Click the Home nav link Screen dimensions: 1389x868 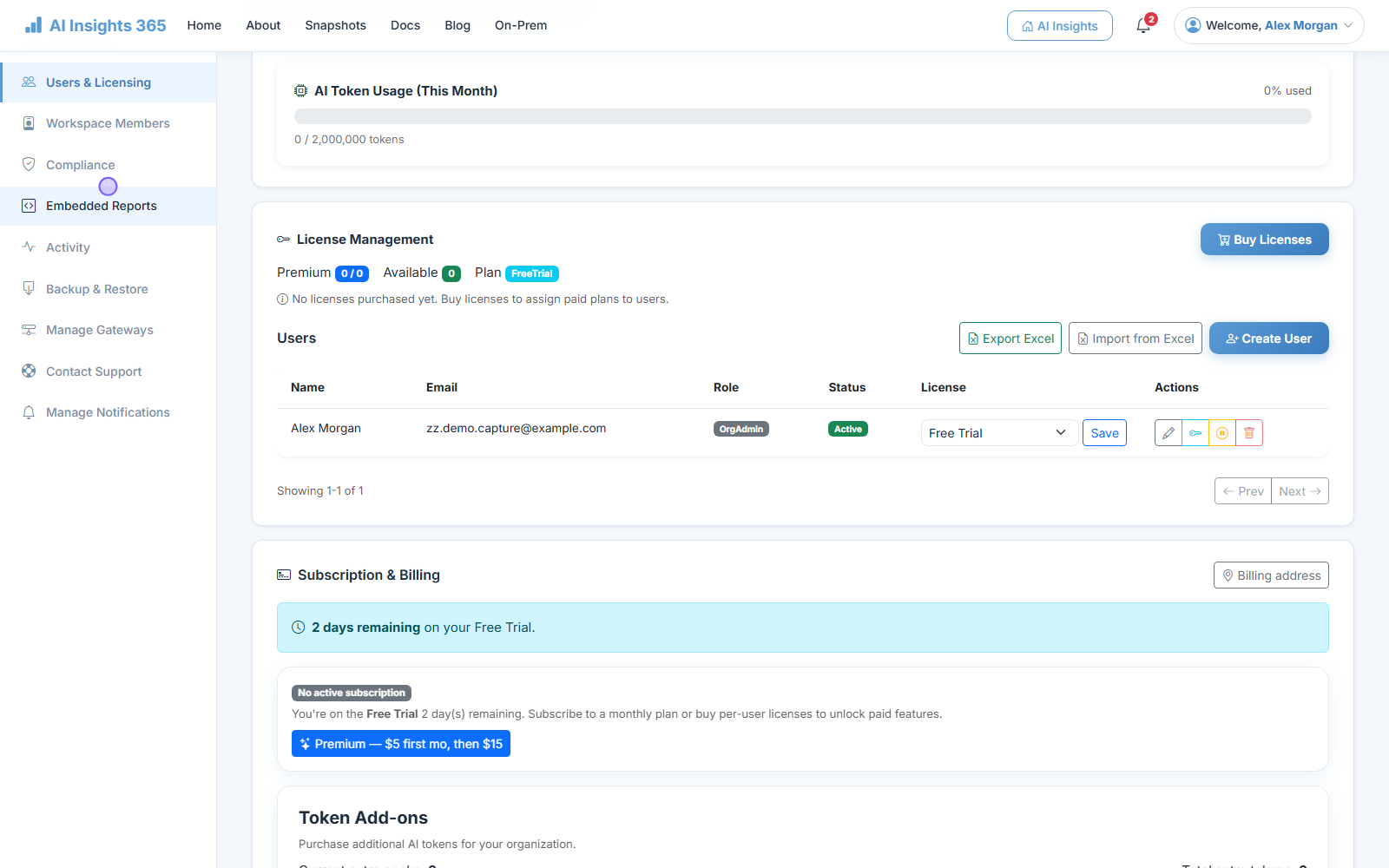pos(204,25)
